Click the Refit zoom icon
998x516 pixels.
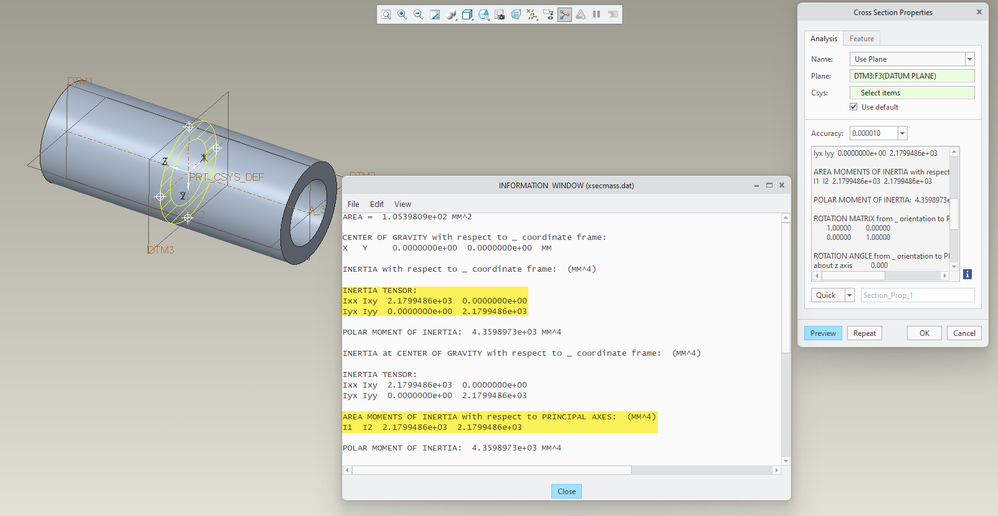[386, 14]
